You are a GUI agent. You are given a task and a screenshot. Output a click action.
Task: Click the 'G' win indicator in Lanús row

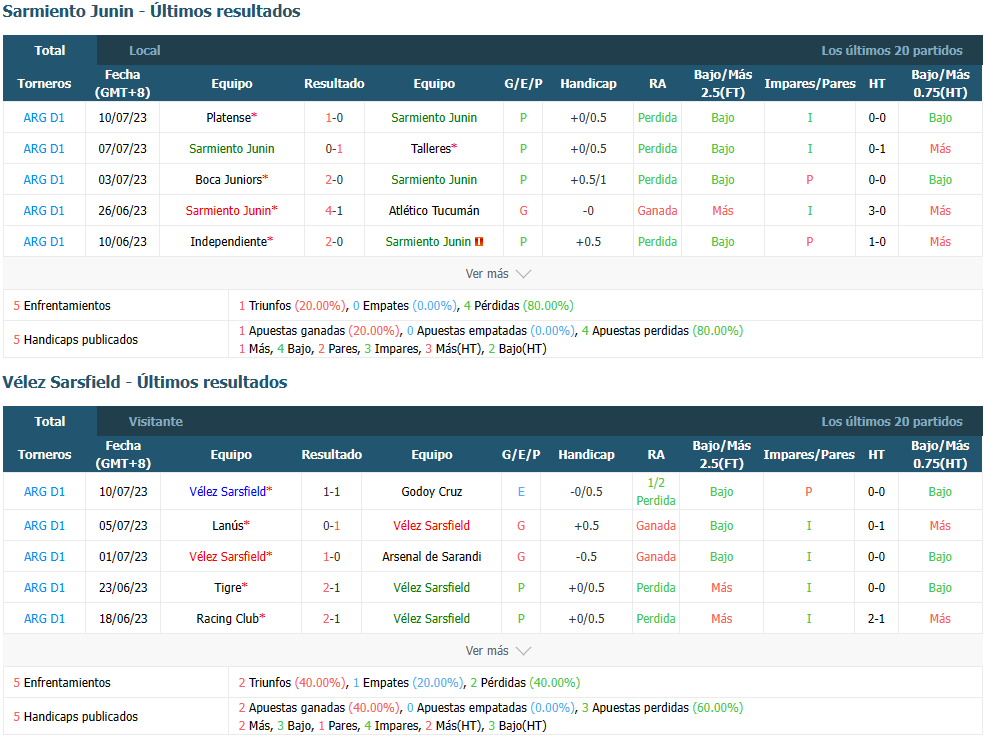click(521, 526)
